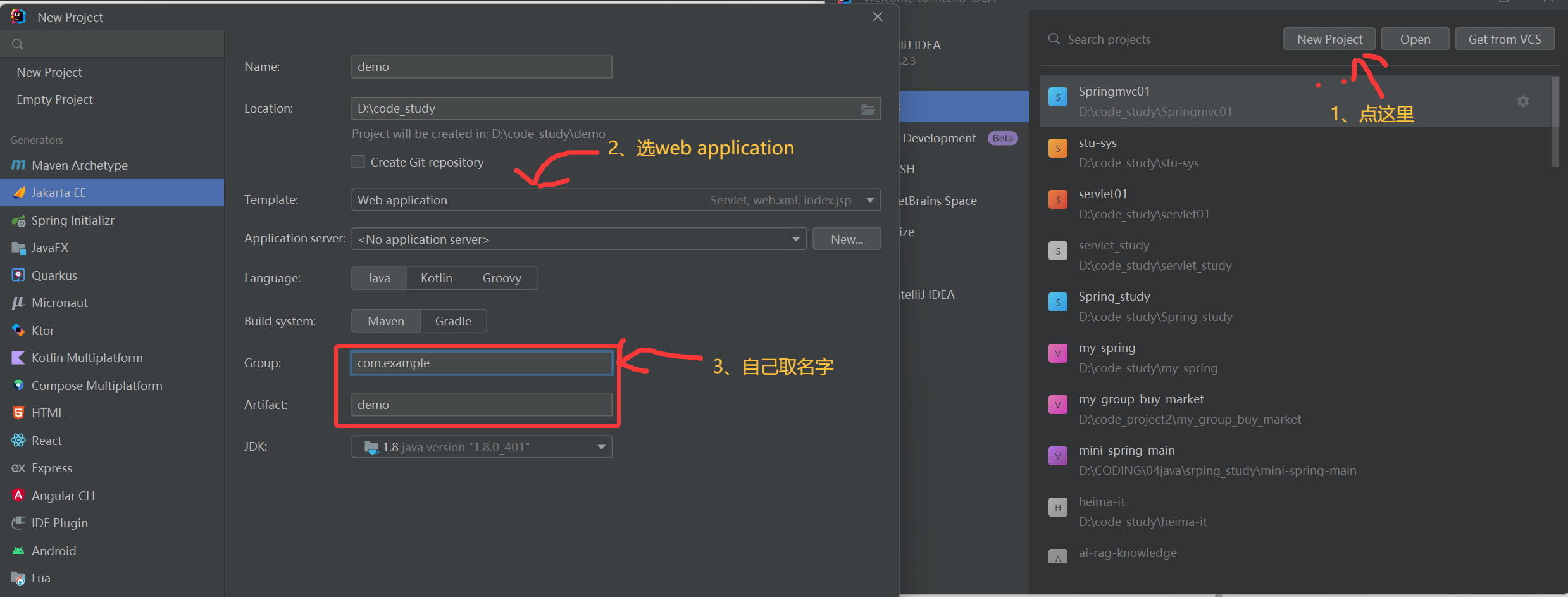Viewport: 1568px width, 597px height.
Task: Click Get from VCS button in Welcome window
Action: pos(1505,39)
